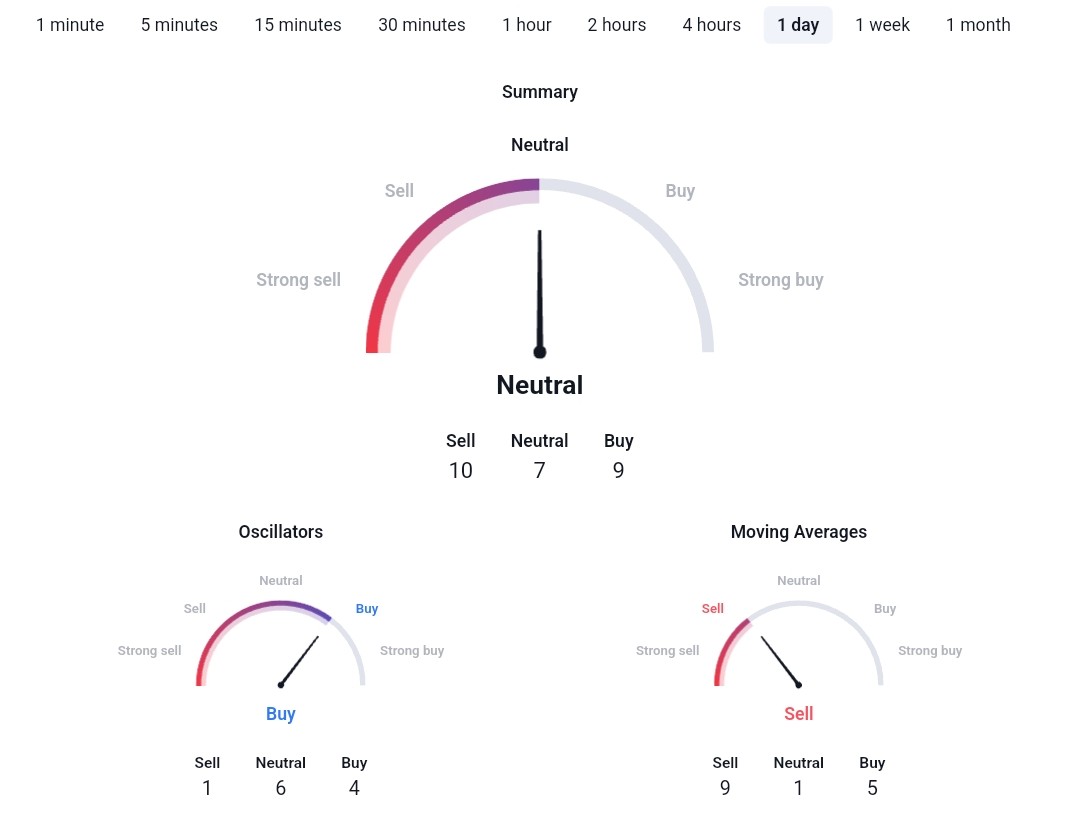Open the Moving Averages section heading

pos(799,532)
